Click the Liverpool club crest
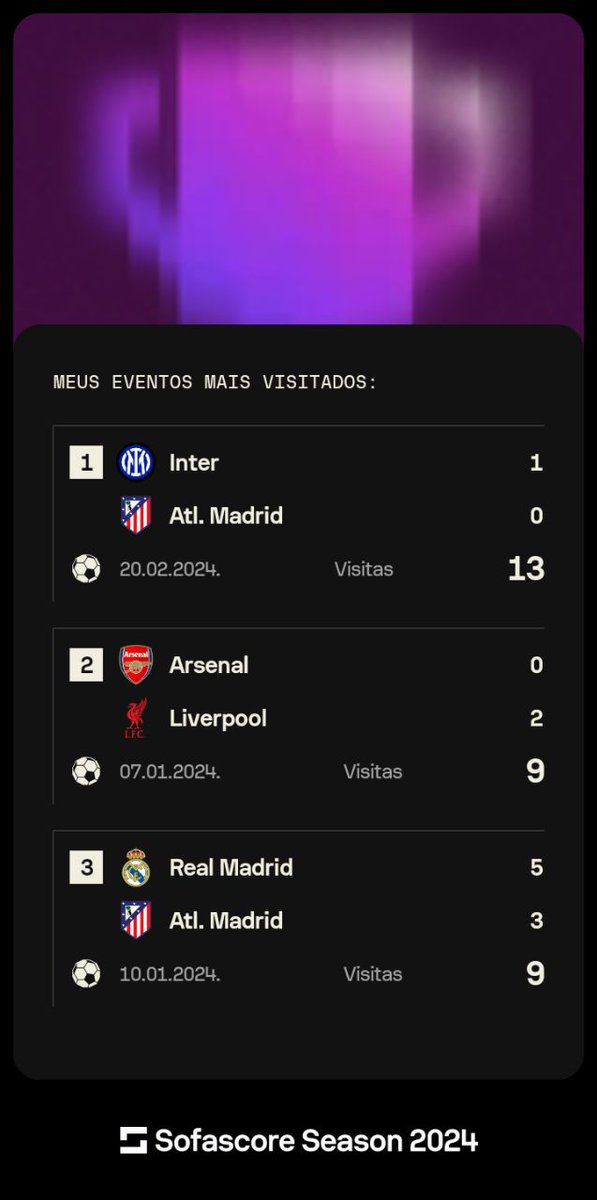597x1200 pixels. 136,719
